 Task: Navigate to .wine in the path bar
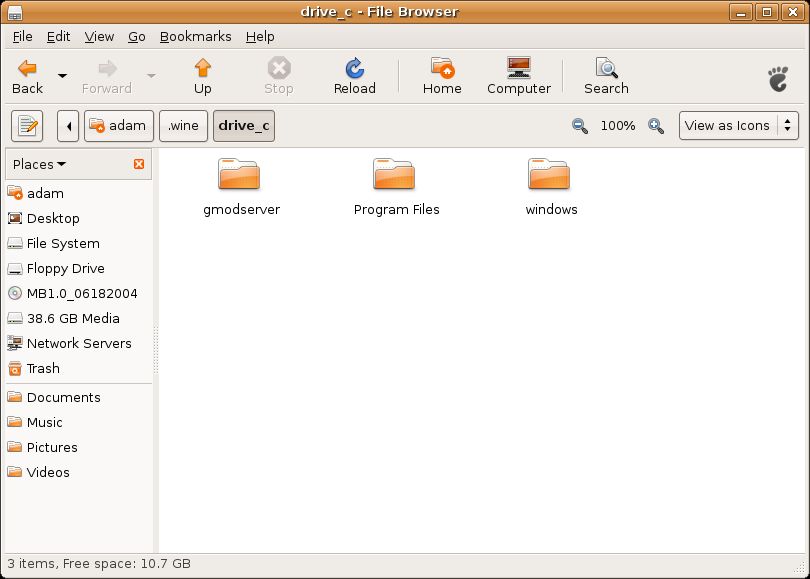(183, 126)
